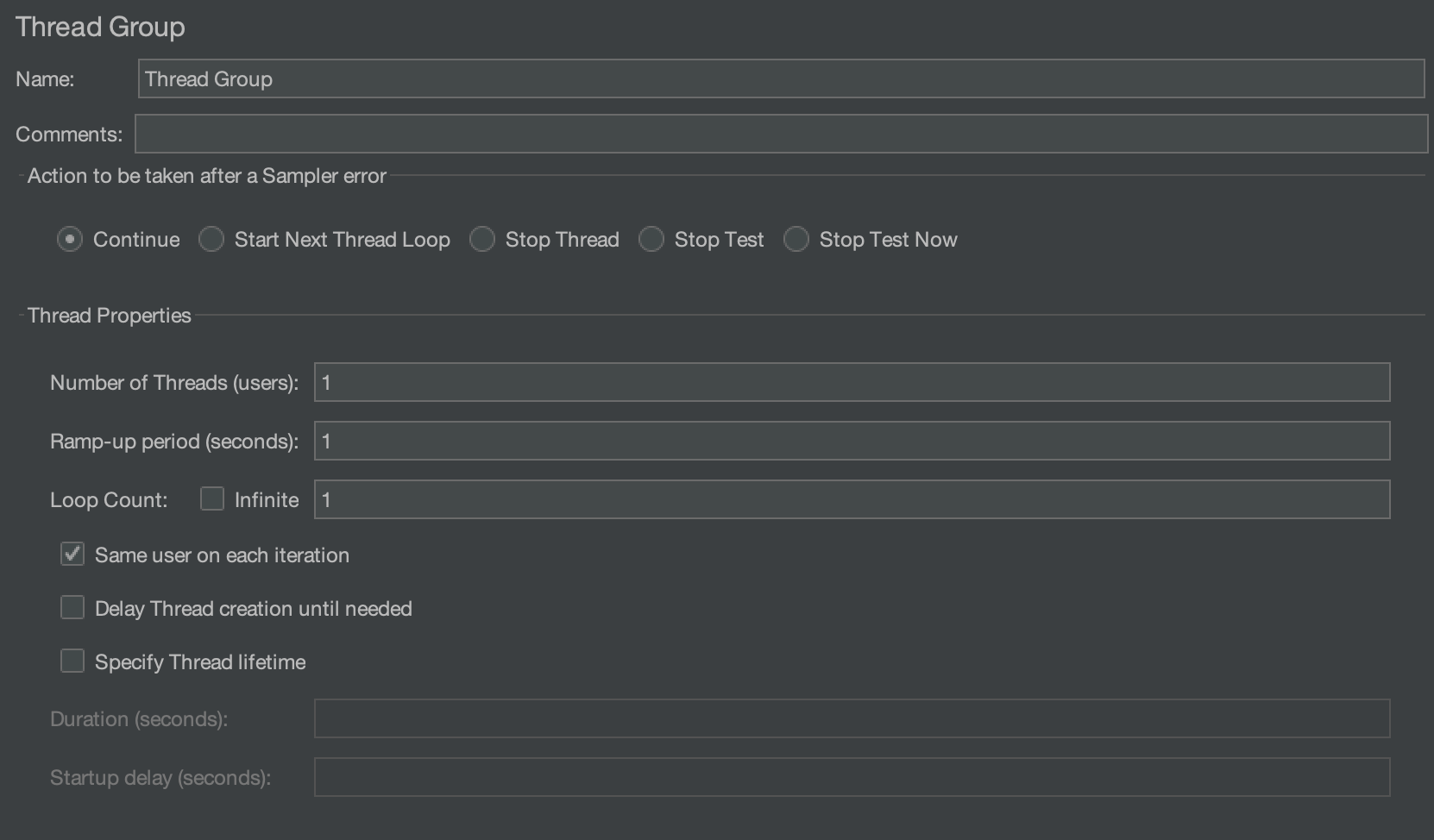Click the Thread Properties section title
This screenshot has width=1434, height=840.
(x=109, y=315)
